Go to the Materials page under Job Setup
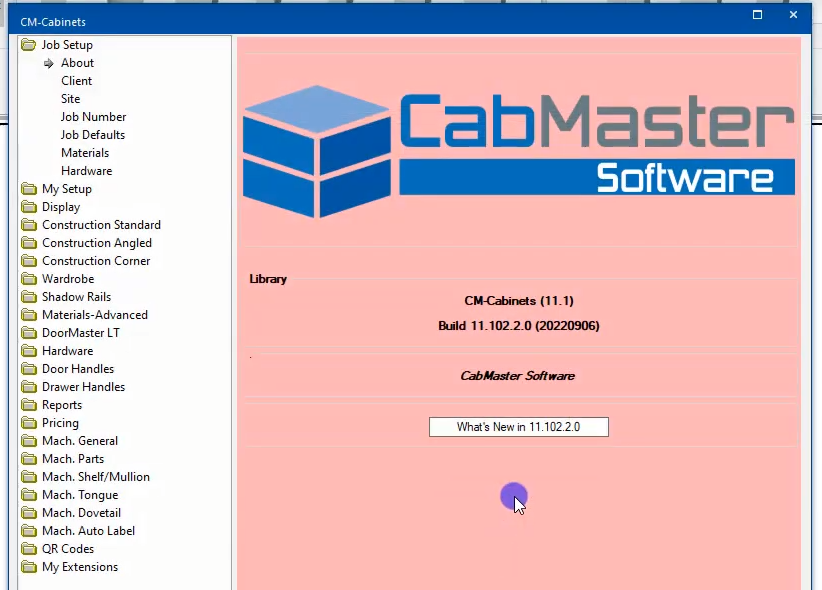The image size is (822, 590). point(84,153)
